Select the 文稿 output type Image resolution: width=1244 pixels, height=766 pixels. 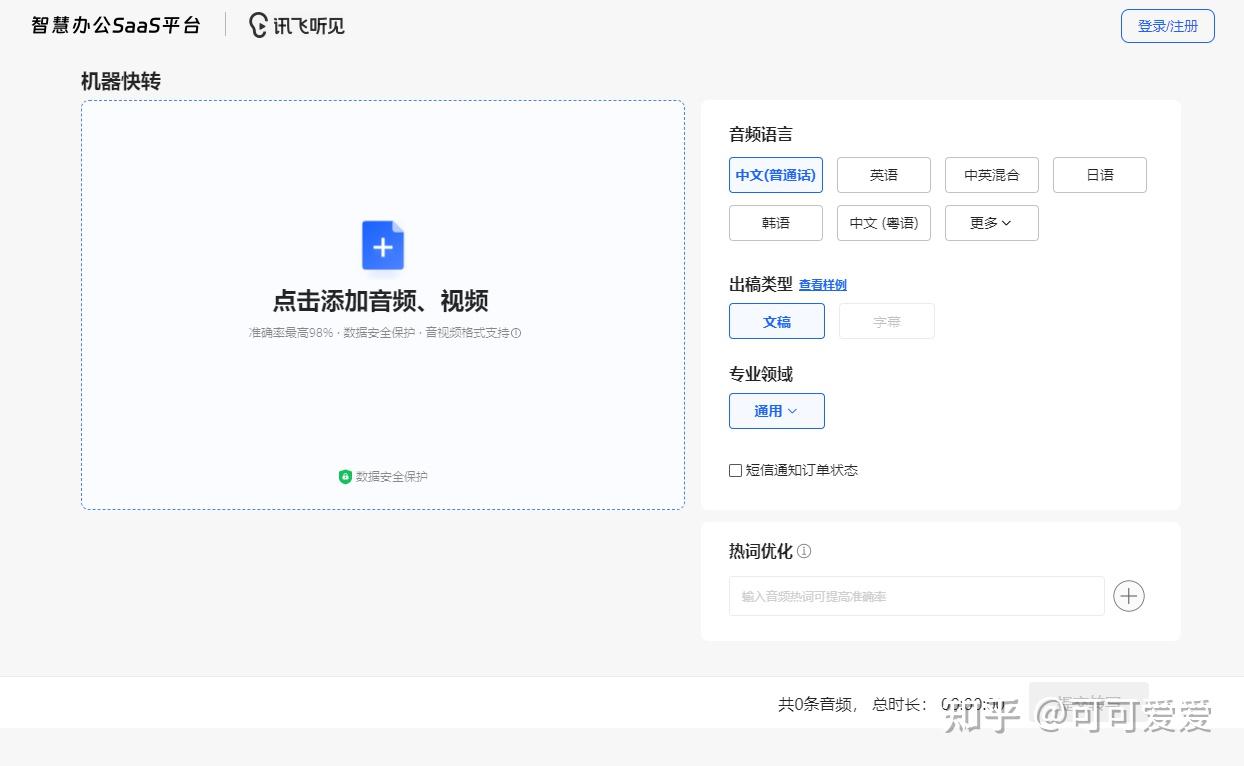[x=777, y=321]
